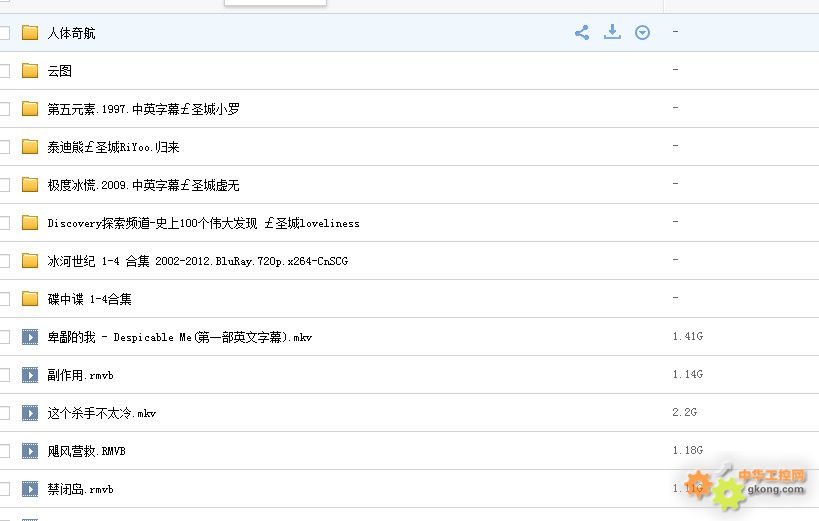This screenshot has width=819, height=521.
Task: Click folder icon of 泰迪熊 row
Action: point(30,147)
